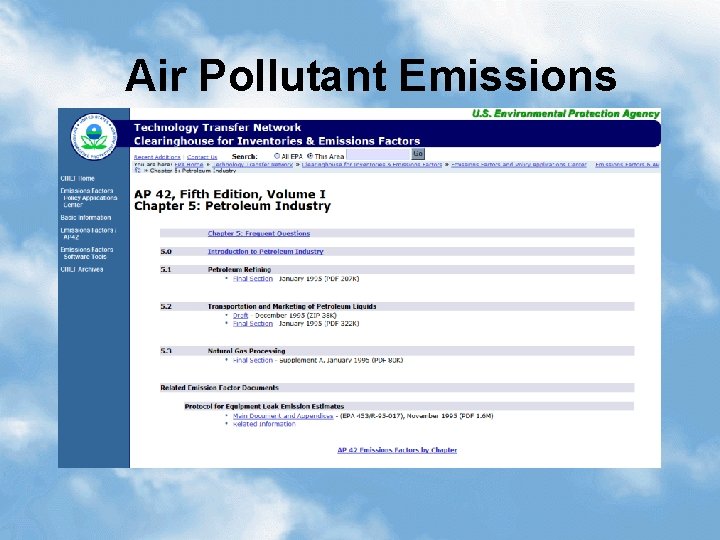The width and height of the screenshot is (720, 540).
Task: Open Related Information link
Action: click(264, 424)
